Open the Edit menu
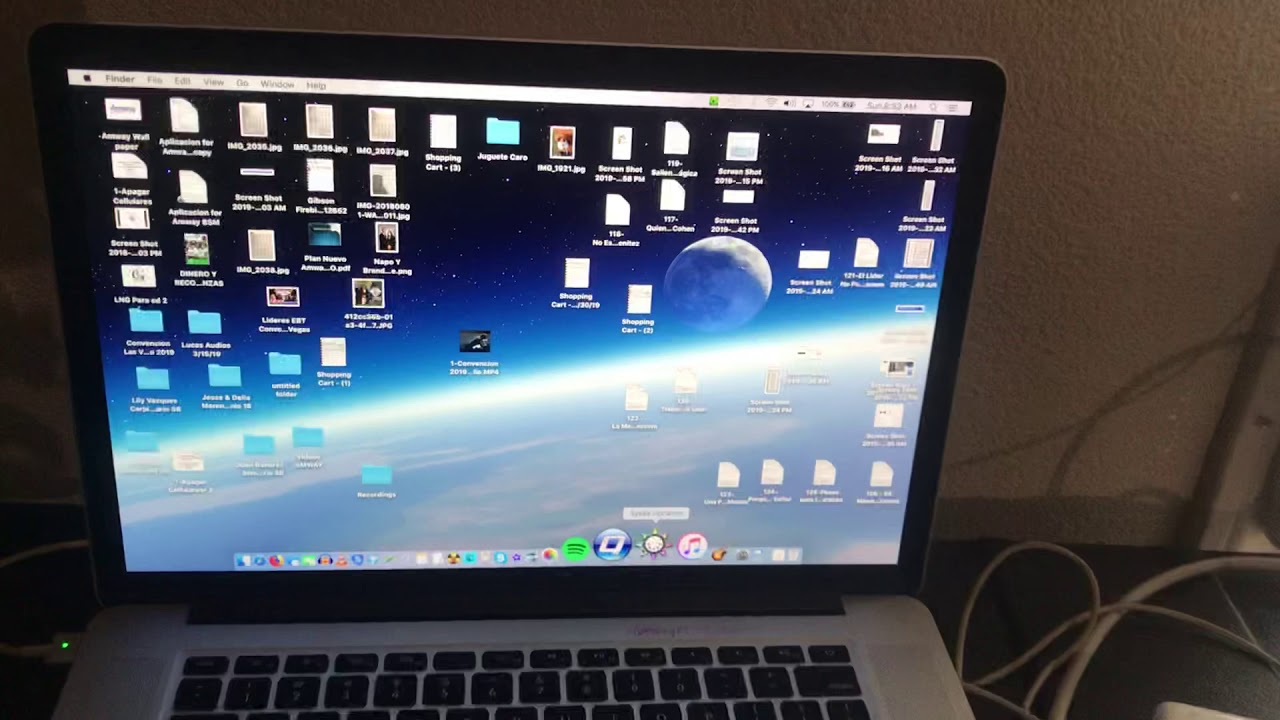Image resolution: width=1280 pixels, height=720 pixels. point(182,81)
